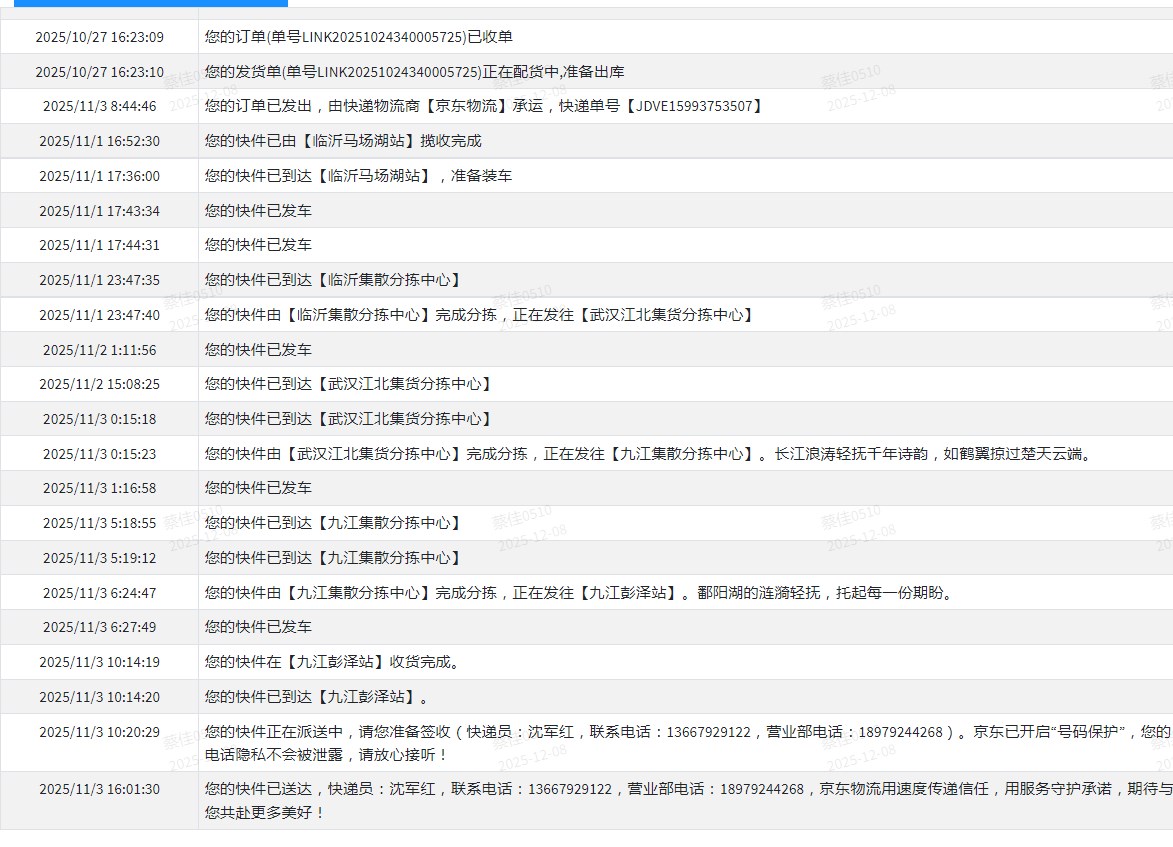
Task: Select the 临沂马场湖站 pickup completed entry
Action: tap(342, 141)
